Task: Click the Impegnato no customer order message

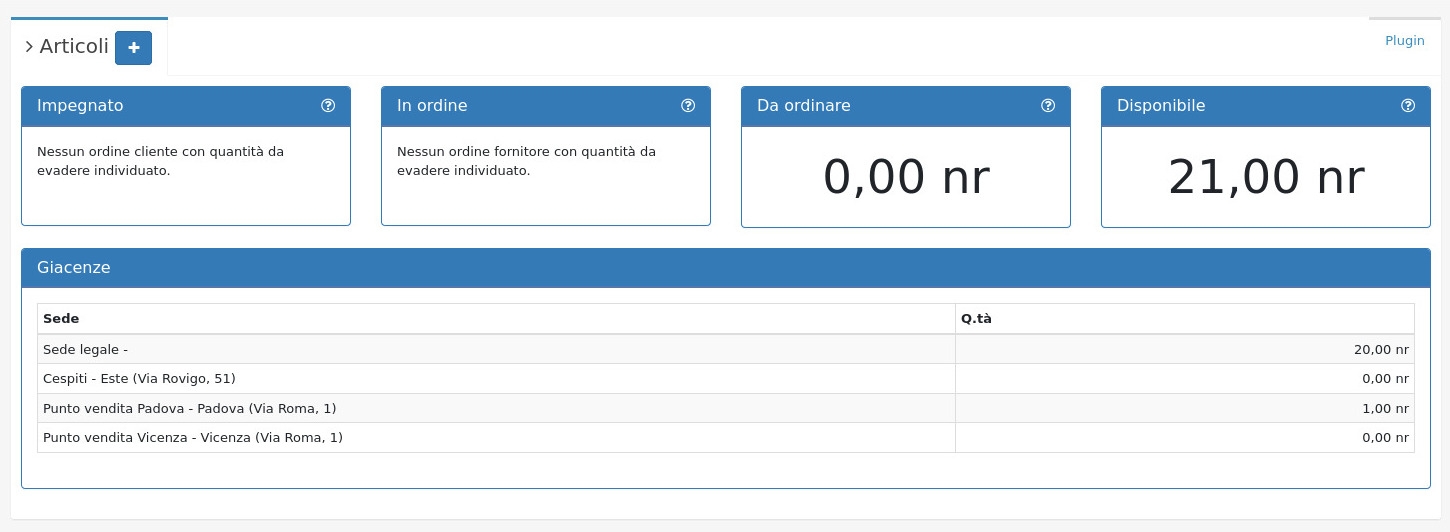Action: pos(160,161)
